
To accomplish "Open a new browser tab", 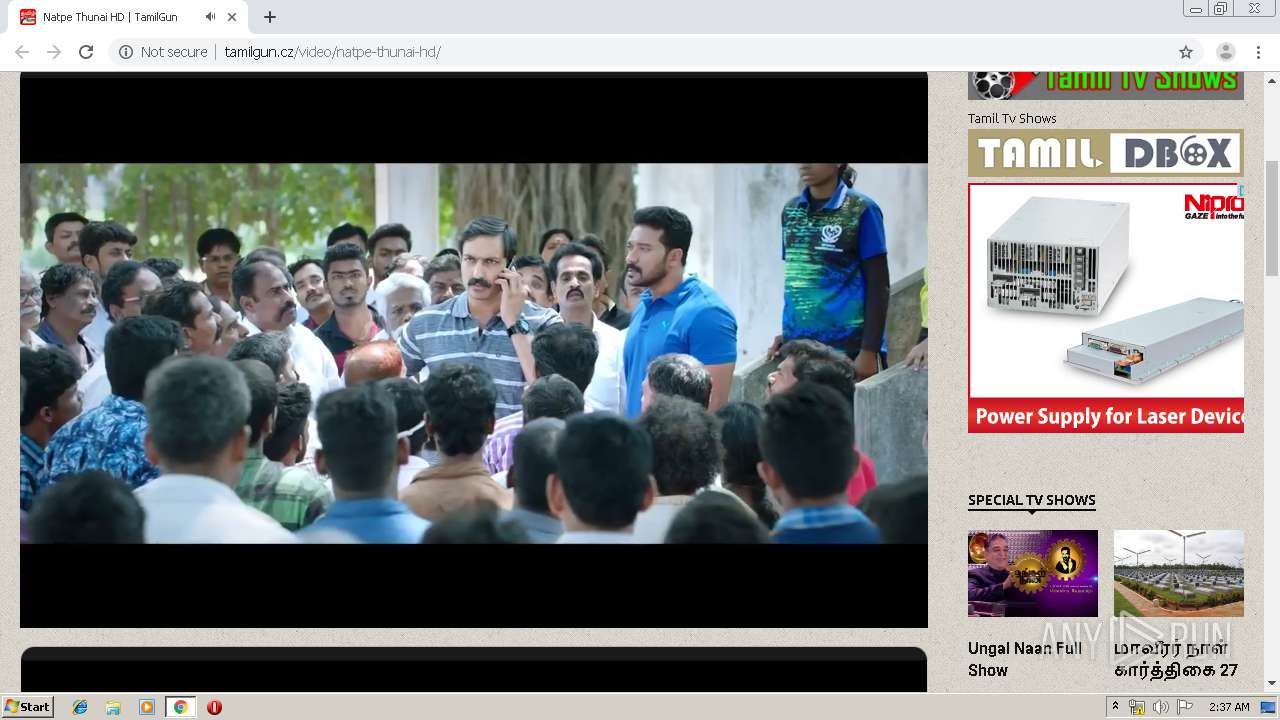I will (270, 17).
